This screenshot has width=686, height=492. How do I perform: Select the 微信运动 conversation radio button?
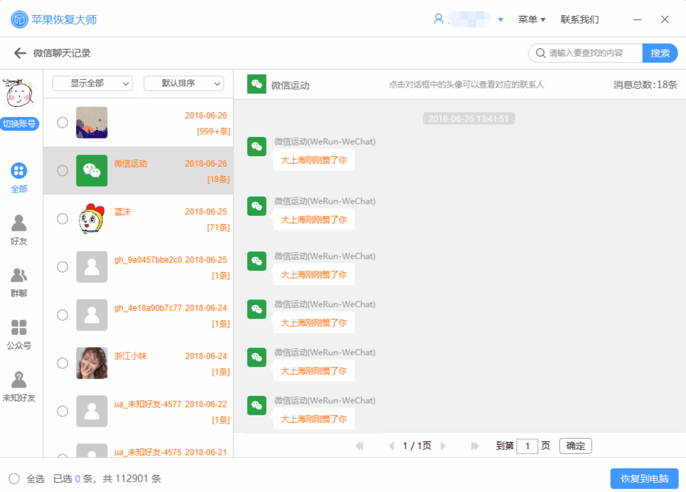(x=62, y=171)
